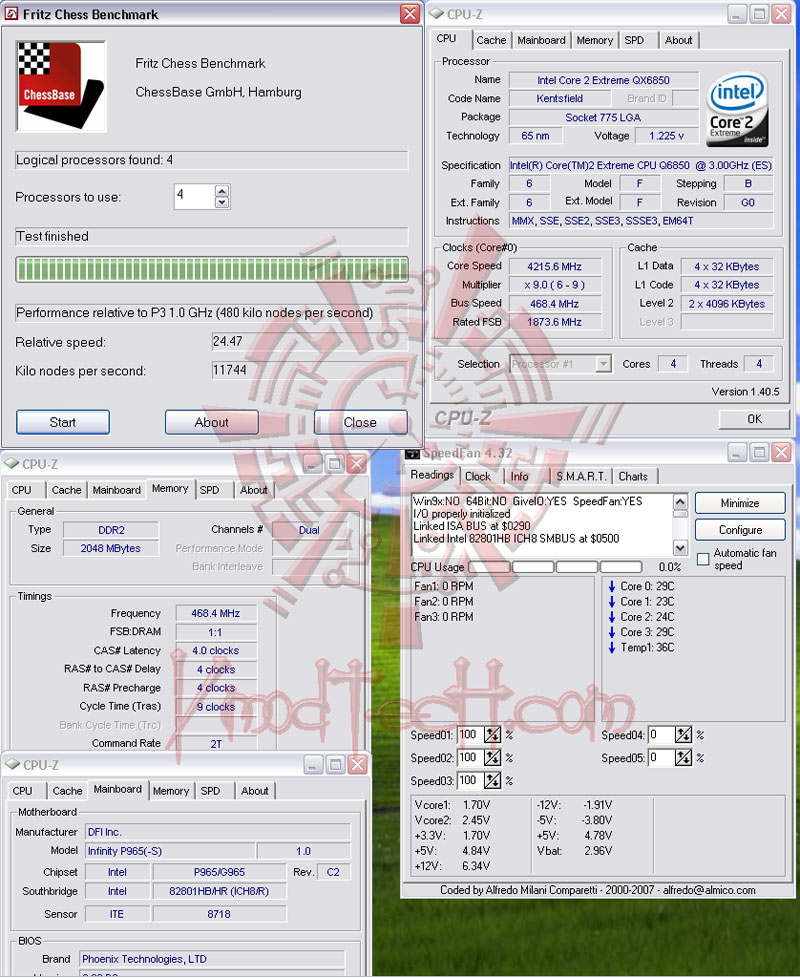Click SpeedFan Configure button
800x978 pixels.
click(740, 530)
